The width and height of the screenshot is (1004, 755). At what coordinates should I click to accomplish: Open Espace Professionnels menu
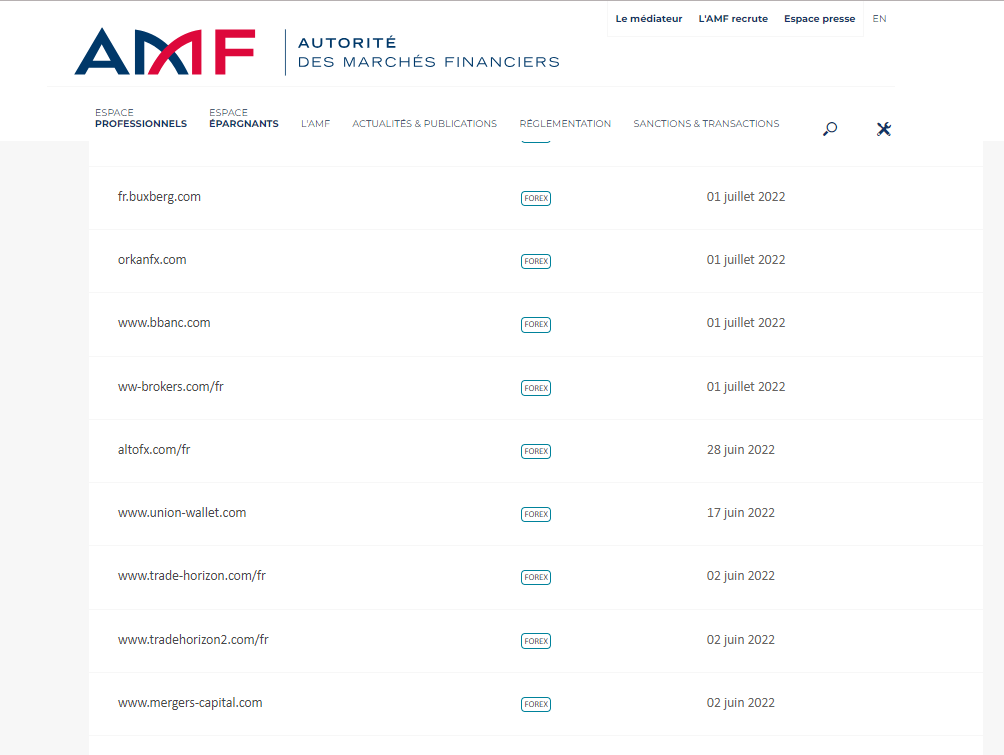pyautogui.click(x=141, y=119)
